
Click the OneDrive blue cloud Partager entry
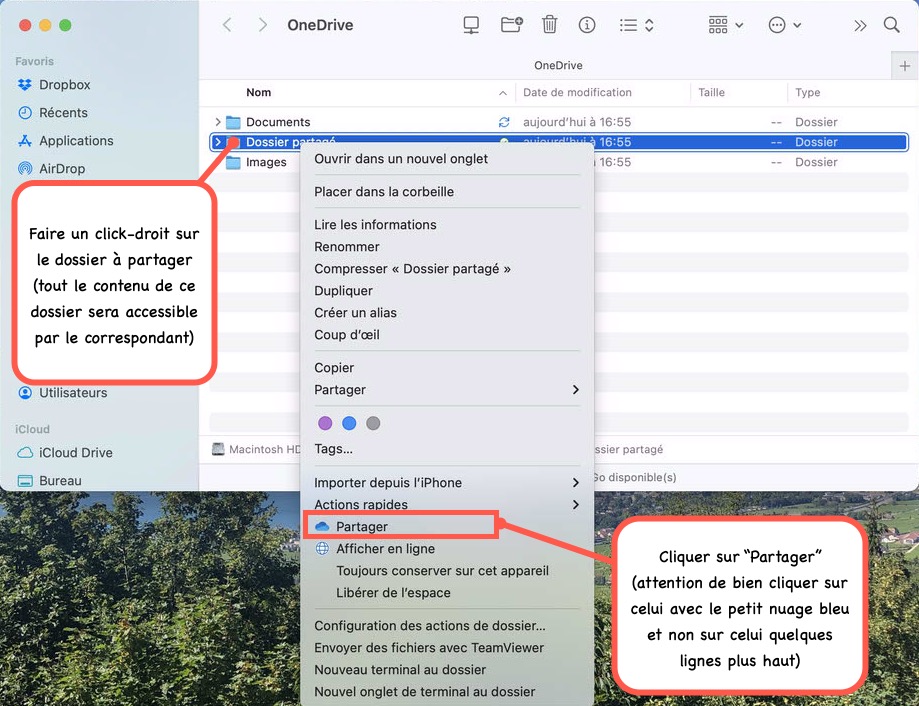362,526
